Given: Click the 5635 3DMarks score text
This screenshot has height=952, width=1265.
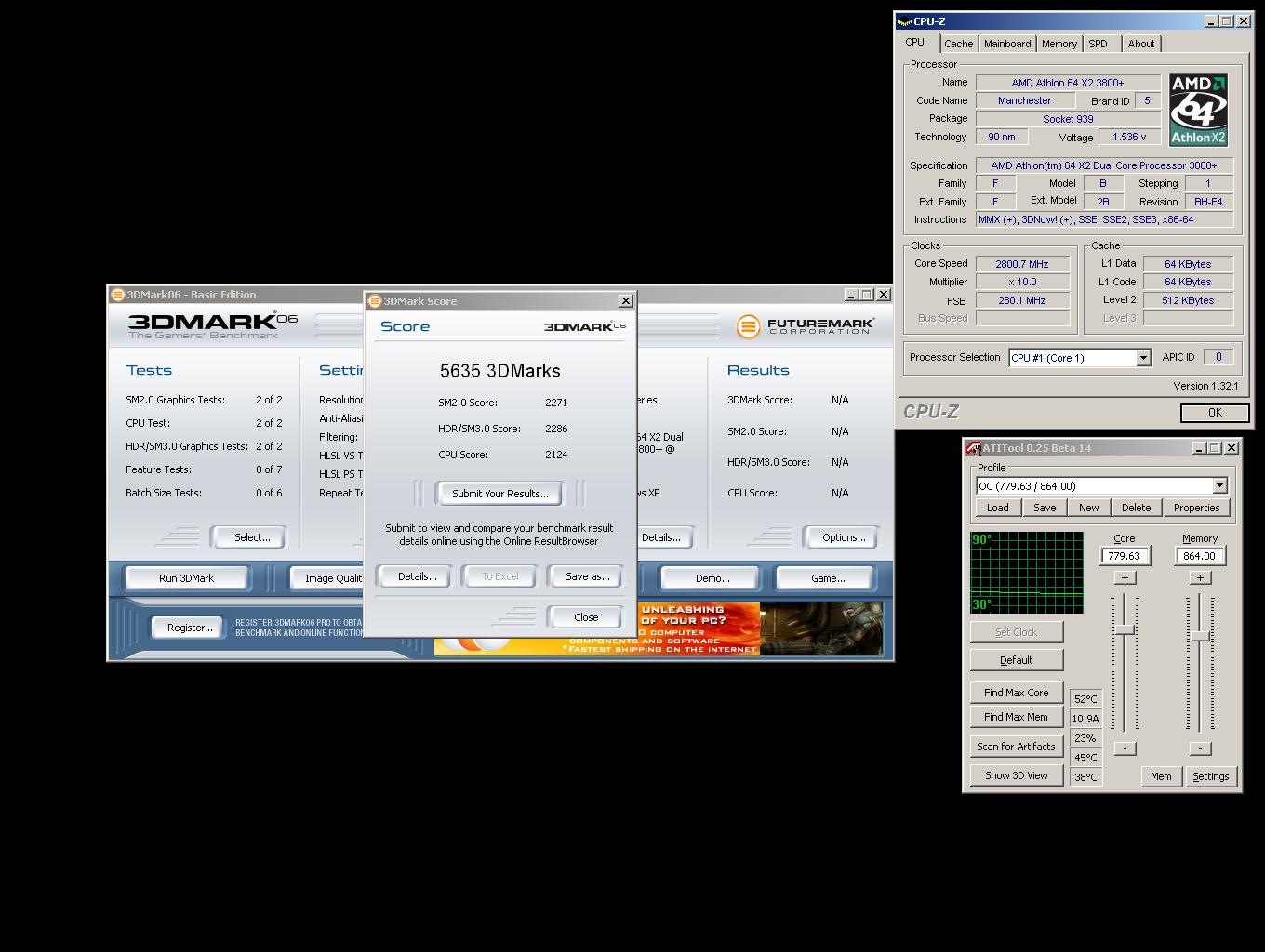Looking at the screenshot, I should tap(500, 371).
